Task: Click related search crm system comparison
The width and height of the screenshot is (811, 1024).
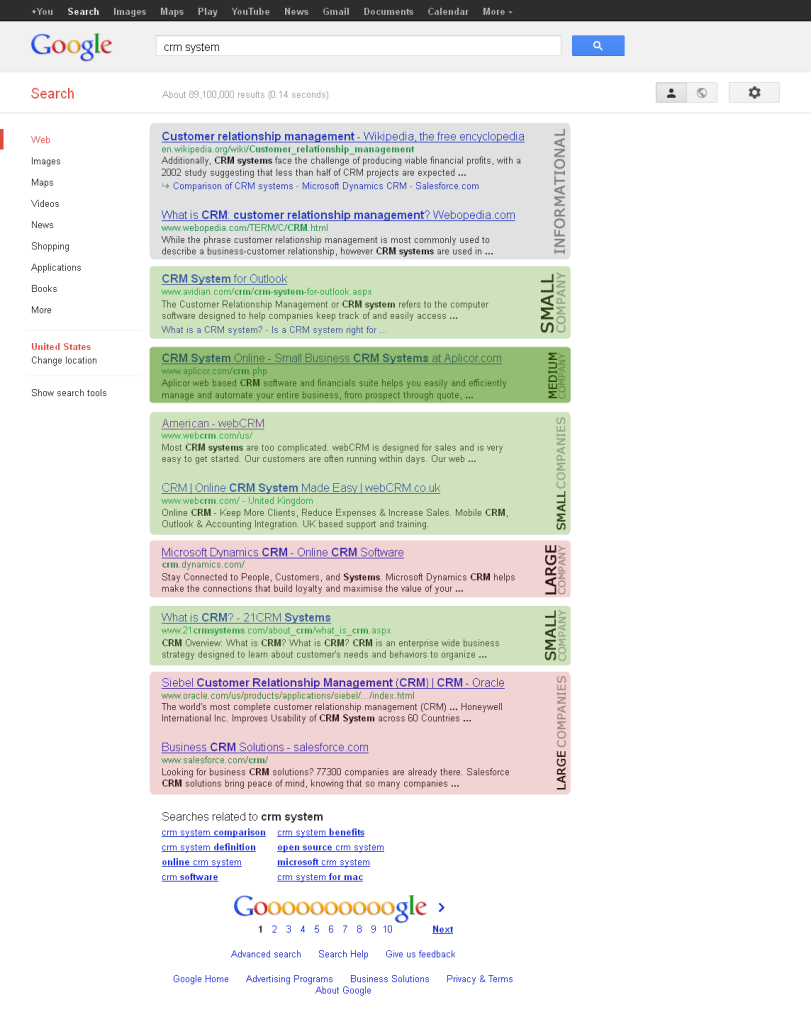Action: pos(214,833)
